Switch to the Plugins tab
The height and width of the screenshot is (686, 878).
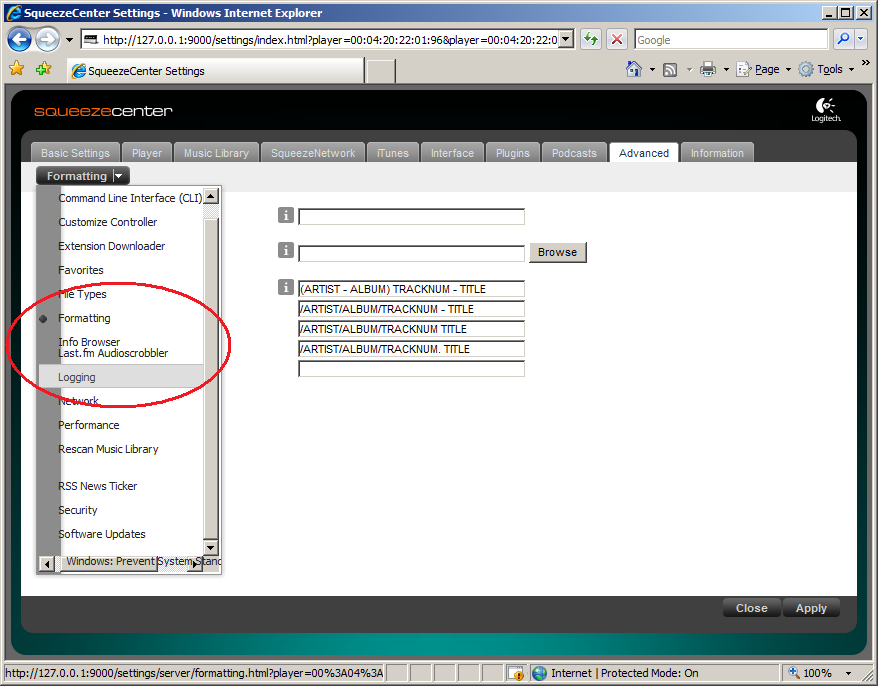point(513,153)
